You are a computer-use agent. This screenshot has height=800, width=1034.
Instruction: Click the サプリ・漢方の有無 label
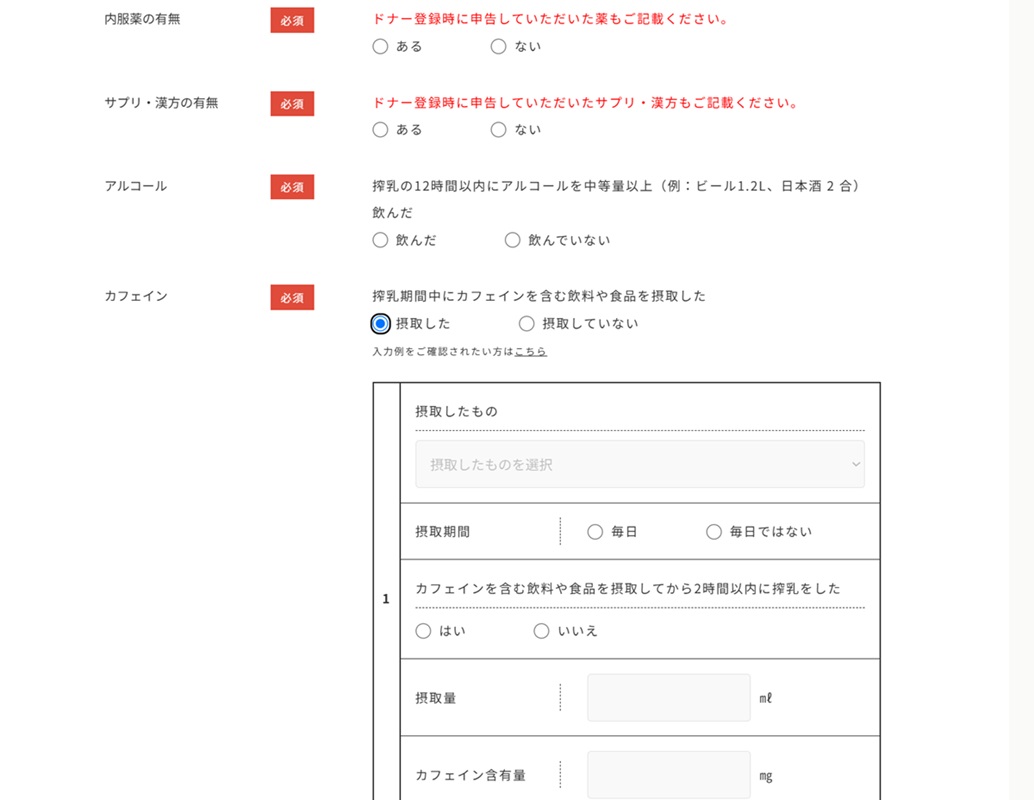pos(162,102)
